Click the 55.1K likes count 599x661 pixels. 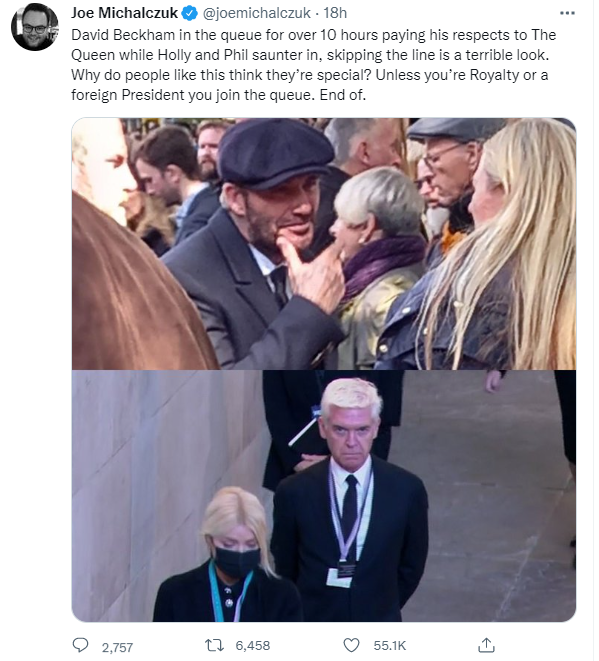(x=389, y=645)
